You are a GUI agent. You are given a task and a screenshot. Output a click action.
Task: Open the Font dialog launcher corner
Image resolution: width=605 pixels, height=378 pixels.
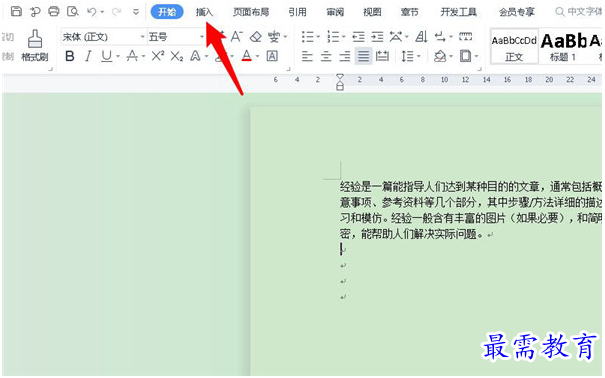click(288, 69)
